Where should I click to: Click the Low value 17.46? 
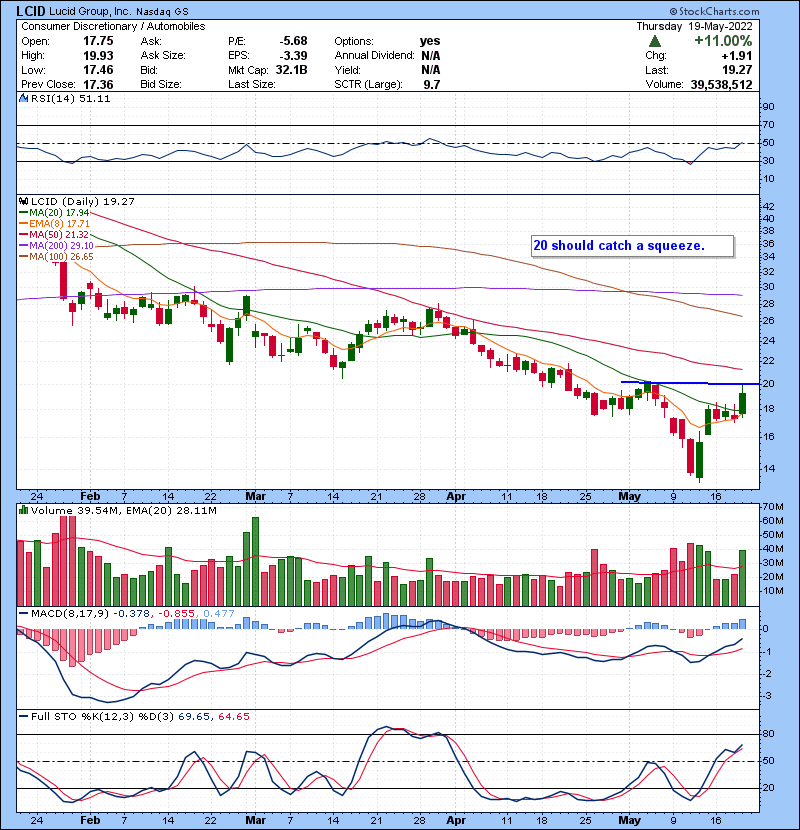pos(98,70)
